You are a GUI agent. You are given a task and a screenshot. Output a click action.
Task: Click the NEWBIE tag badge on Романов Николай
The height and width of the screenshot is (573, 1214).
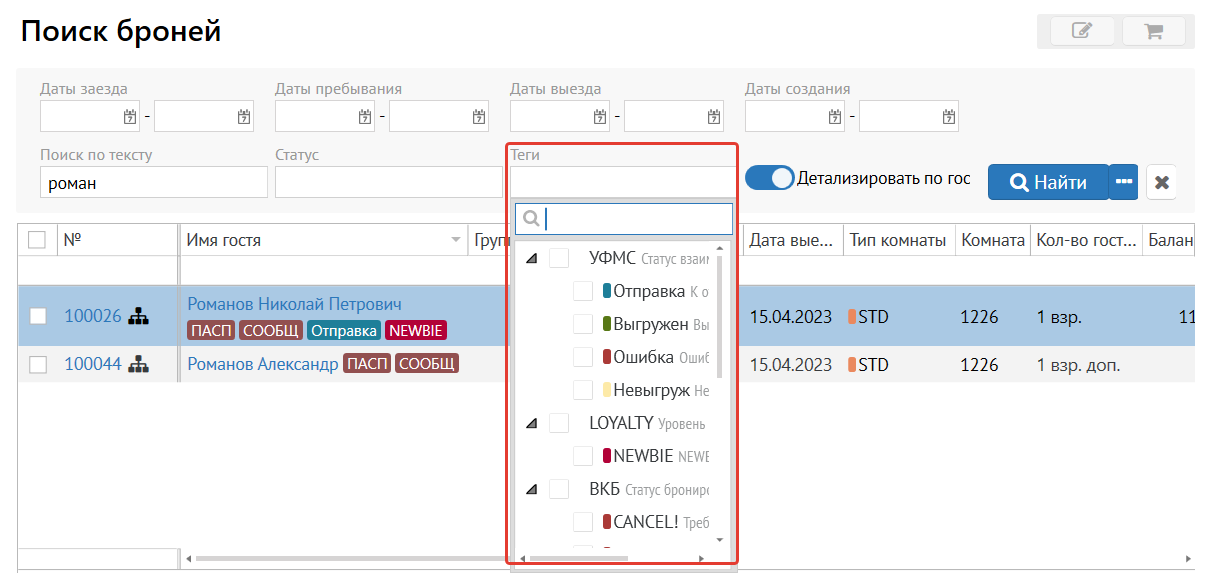tap(416, 330)
